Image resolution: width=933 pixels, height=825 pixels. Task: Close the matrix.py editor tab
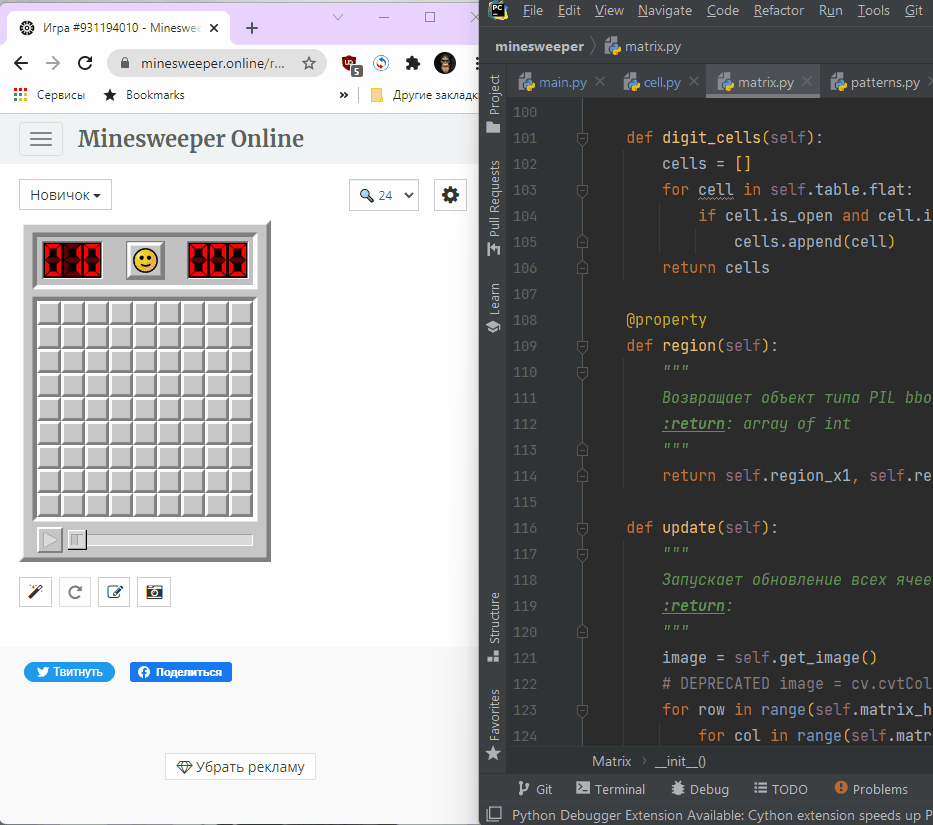(x=807, y=82)
